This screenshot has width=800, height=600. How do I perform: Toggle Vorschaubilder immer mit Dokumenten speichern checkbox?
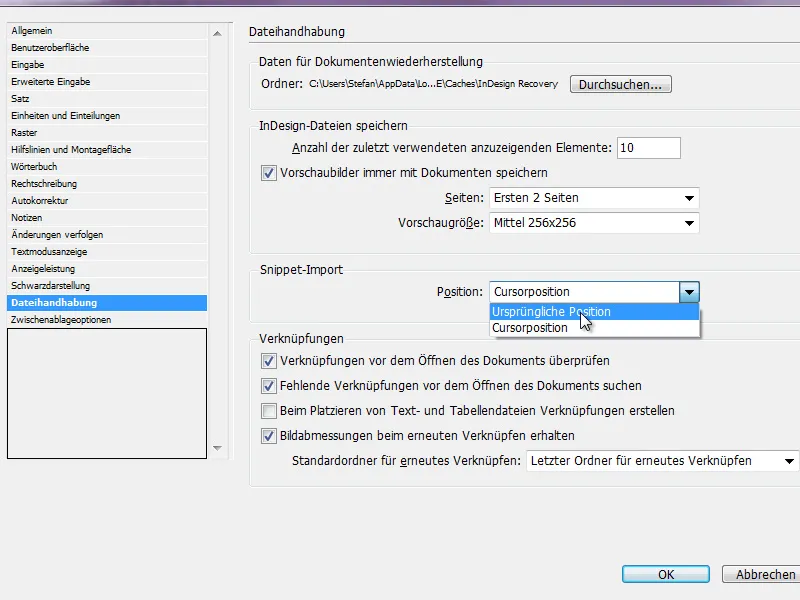tap(269, 173)
